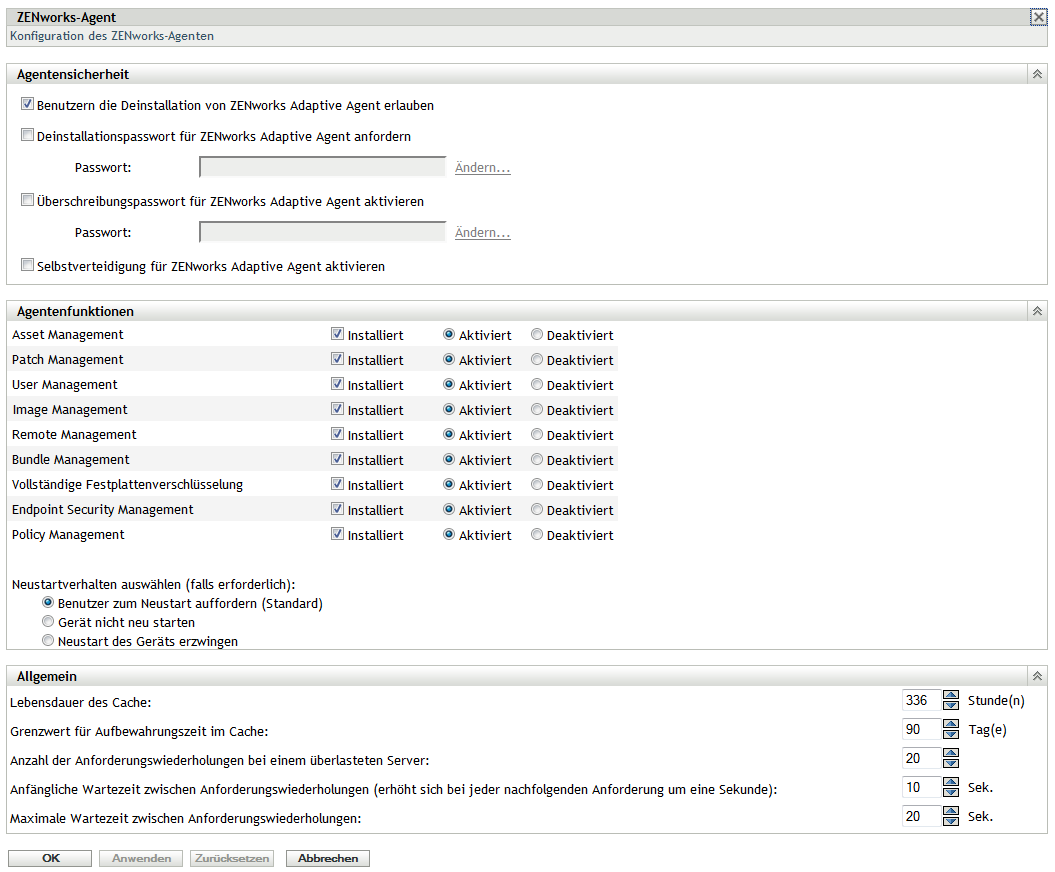
Task: Select Deaktiviert for Patch Management
Action: point(536,359)
